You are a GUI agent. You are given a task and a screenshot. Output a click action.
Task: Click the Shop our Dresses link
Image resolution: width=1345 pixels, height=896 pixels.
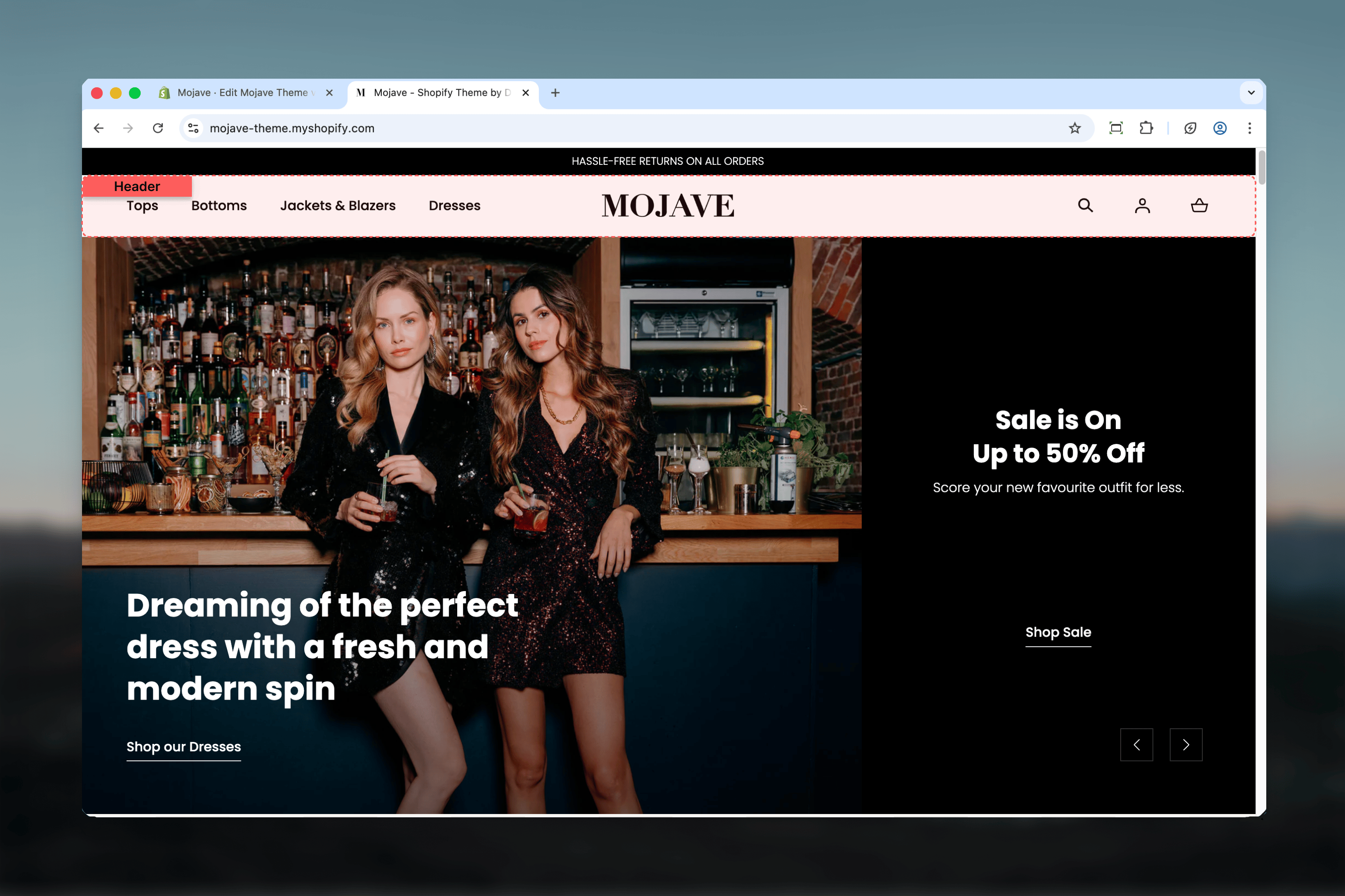point(183,748)
